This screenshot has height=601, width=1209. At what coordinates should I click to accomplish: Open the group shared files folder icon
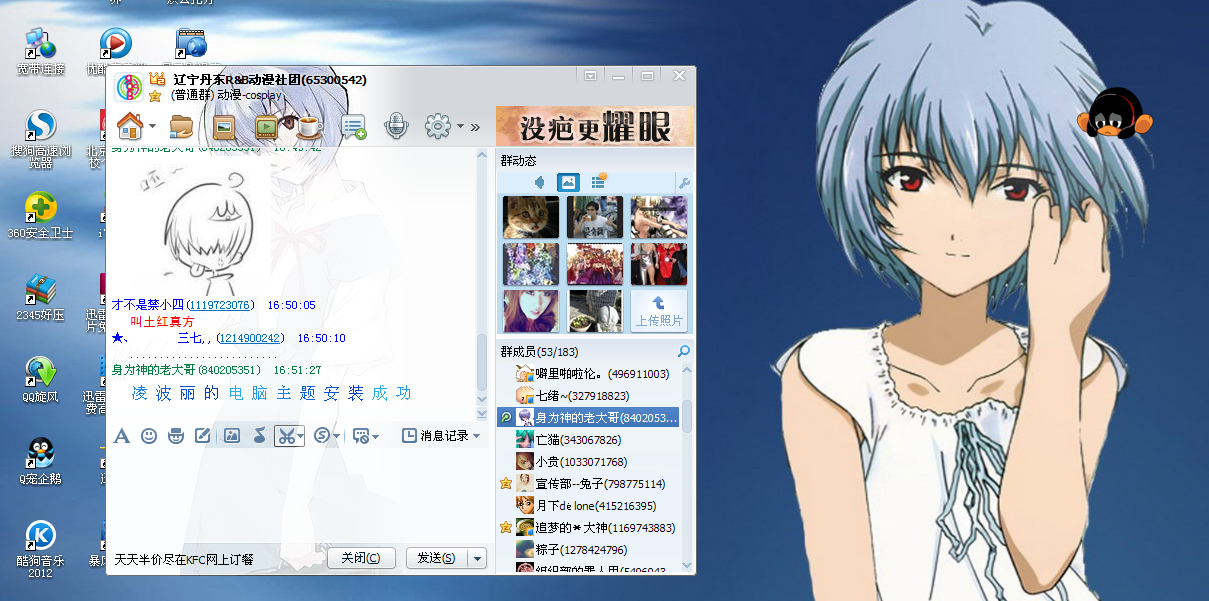tap(182, 126)
